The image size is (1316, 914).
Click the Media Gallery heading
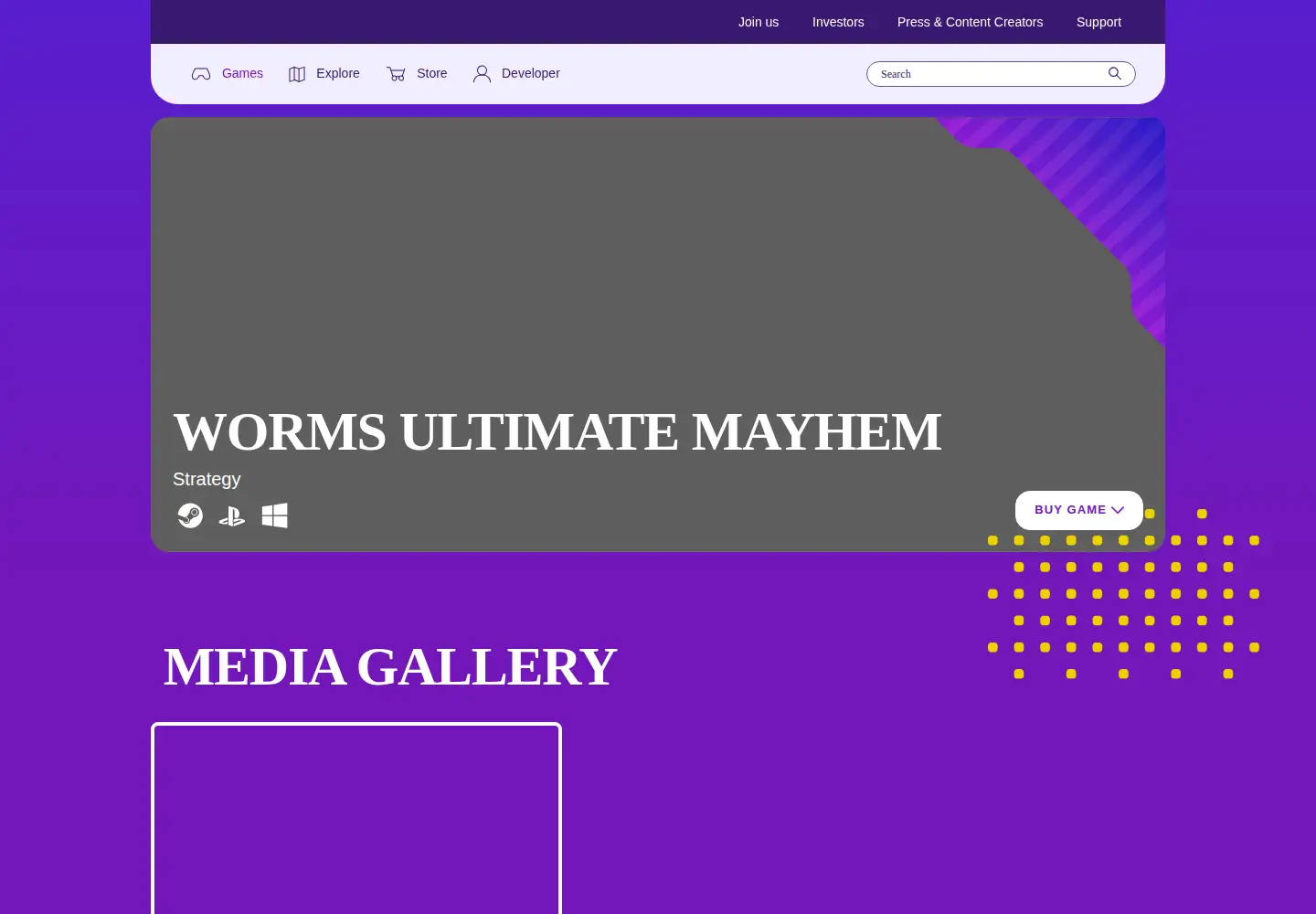tap(389, 666)
